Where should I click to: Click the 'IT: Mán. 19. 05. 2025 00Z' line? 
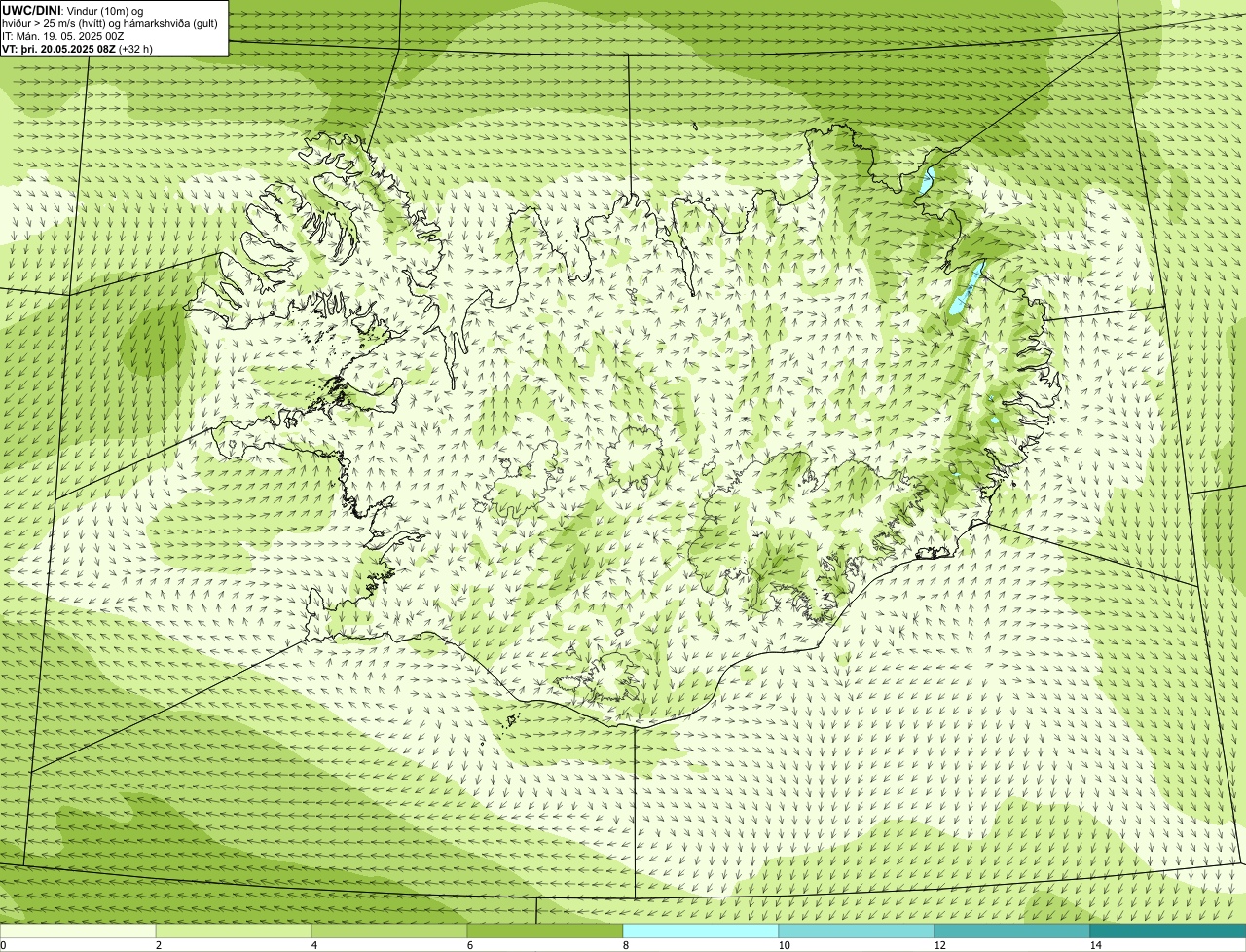pos(62,36)
